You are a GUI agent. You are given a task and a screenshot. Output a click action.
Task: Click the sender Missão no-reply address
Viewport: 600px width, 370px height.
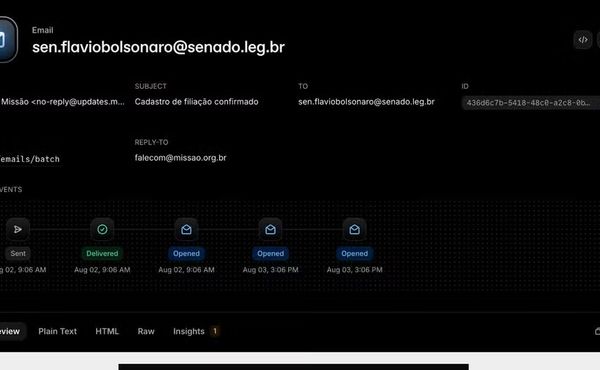[x=62, y=102]
